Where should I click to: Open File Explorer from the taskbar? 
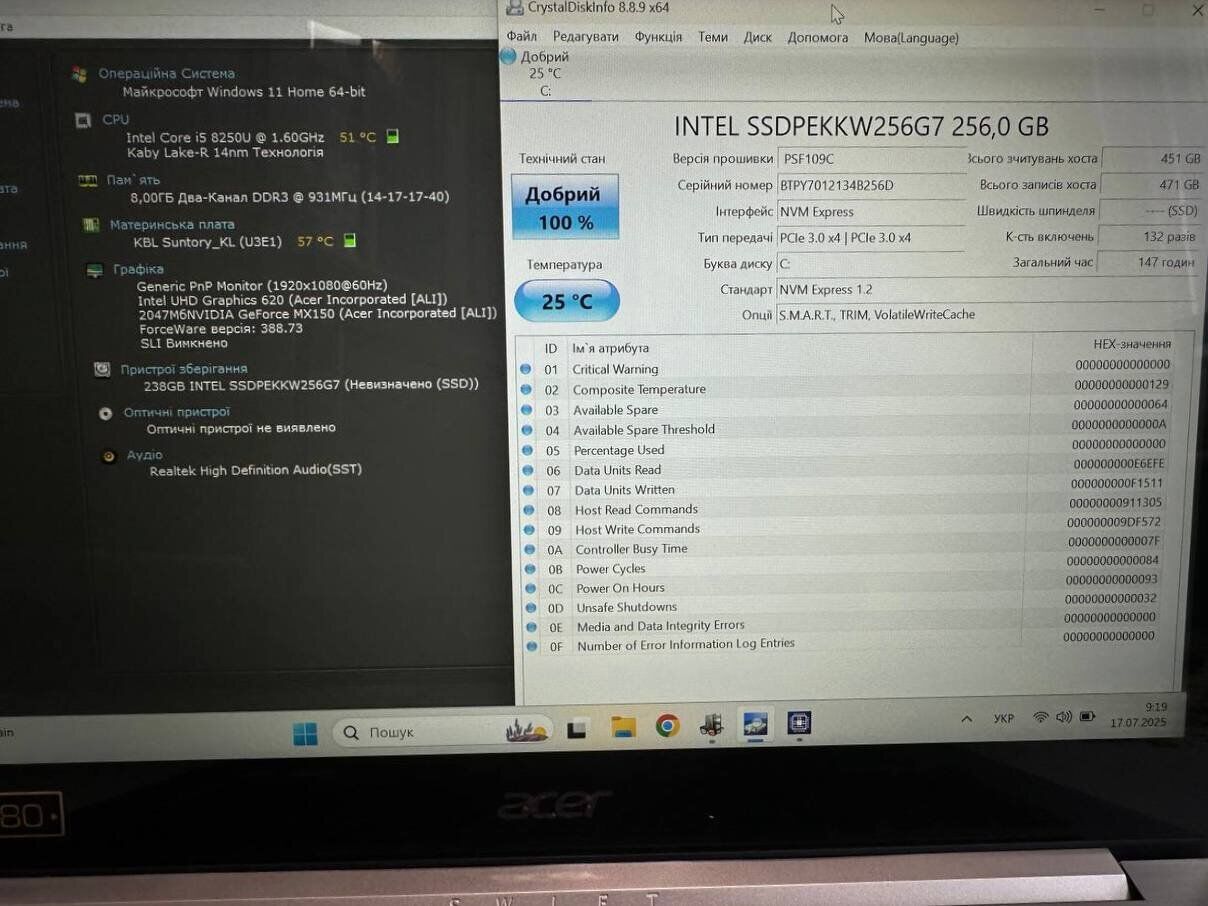tap(623, 727)
